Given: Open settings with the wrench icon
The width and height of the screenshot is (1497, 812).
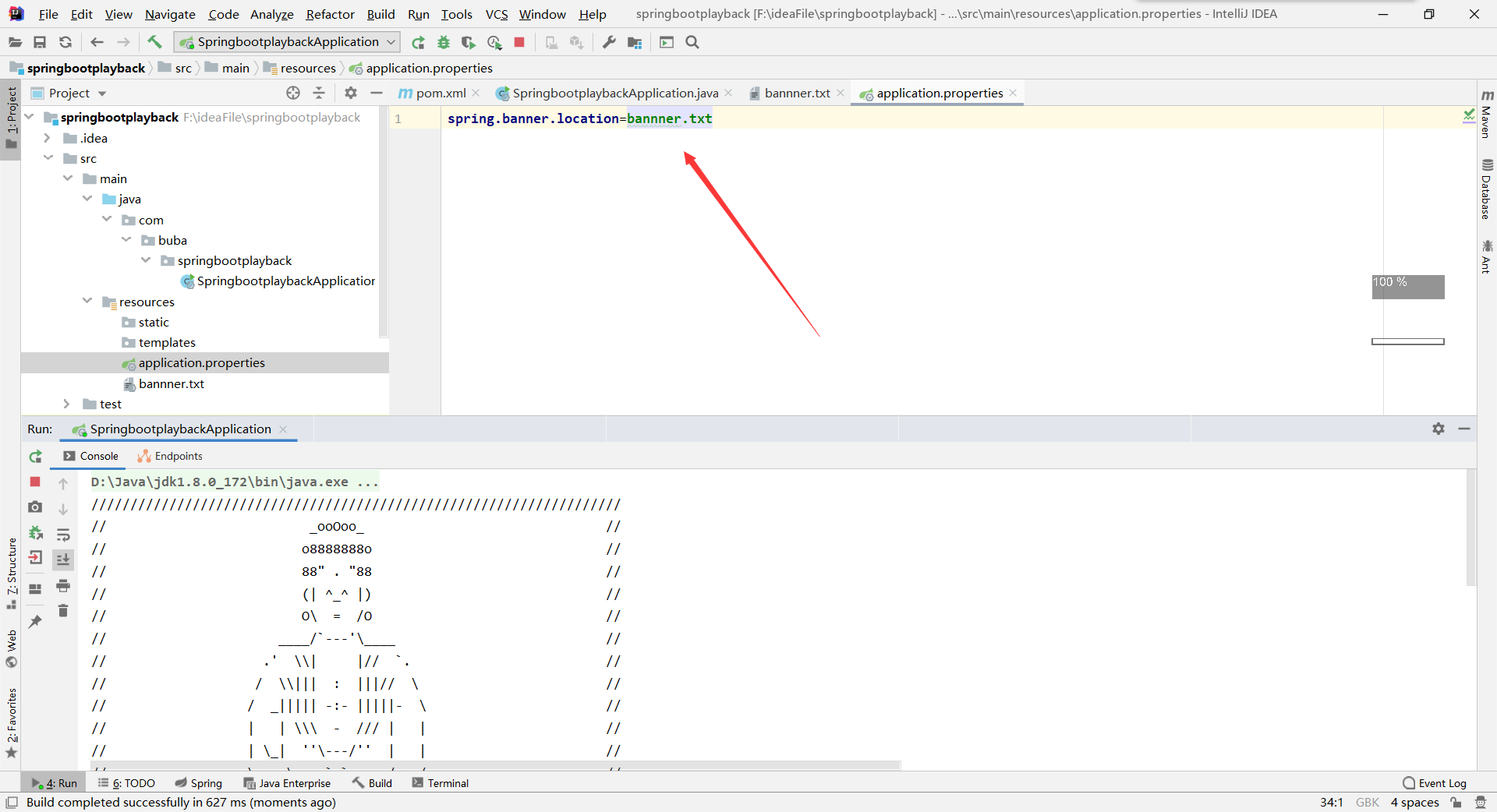Looking at the screenshot, I should tap(609, 42).
